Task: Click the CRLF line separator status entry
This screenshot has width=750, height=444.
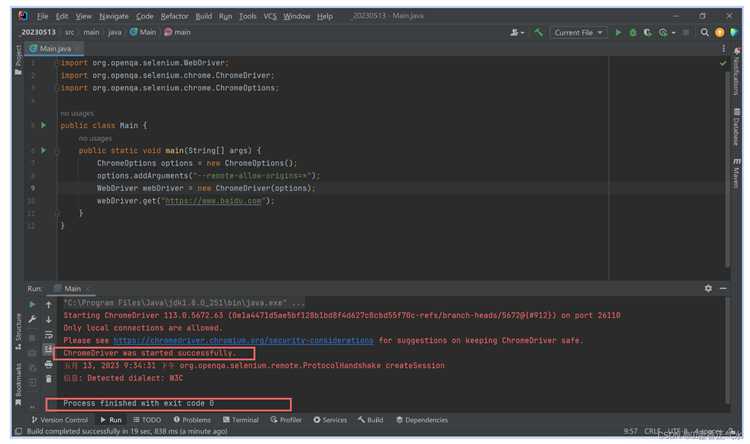Action: [652, 431]
